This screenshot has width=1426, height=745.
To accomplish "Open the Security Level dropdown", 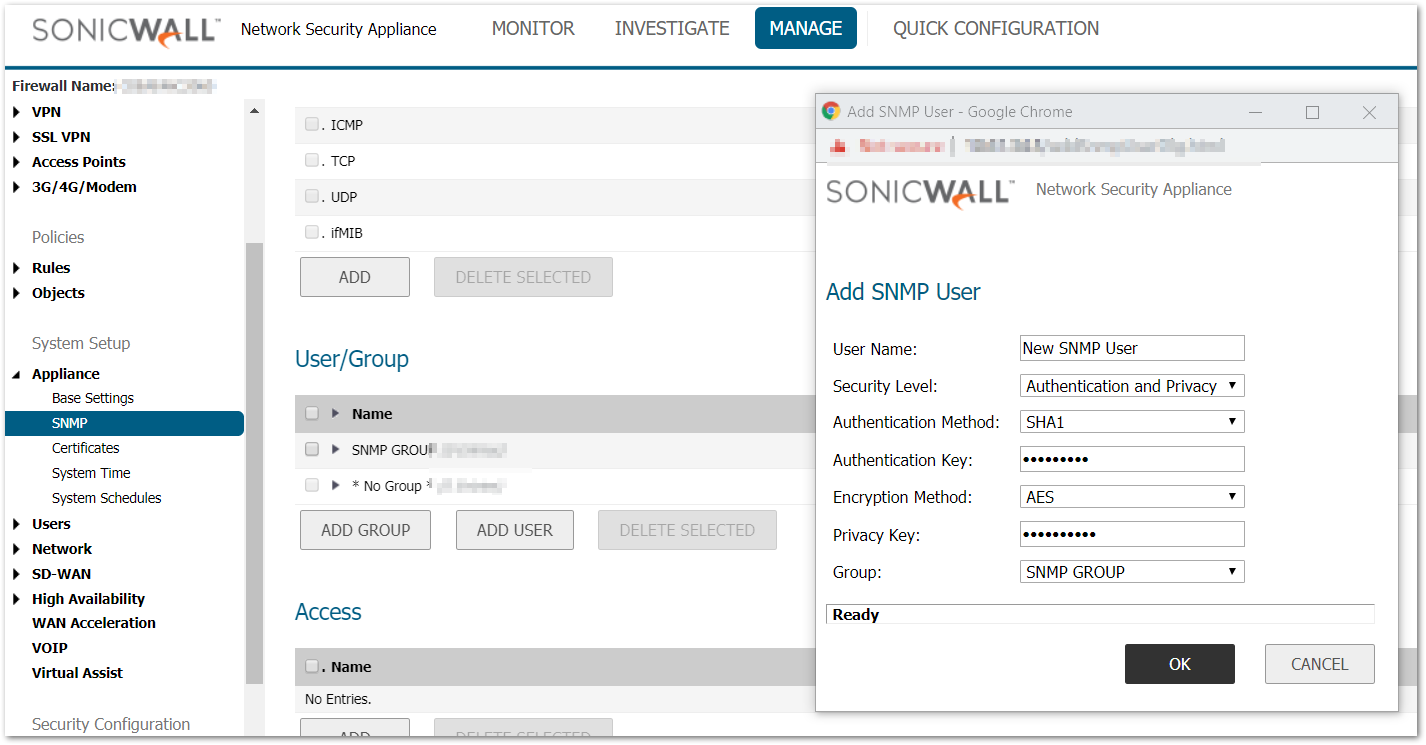I will click(1132, 386).
